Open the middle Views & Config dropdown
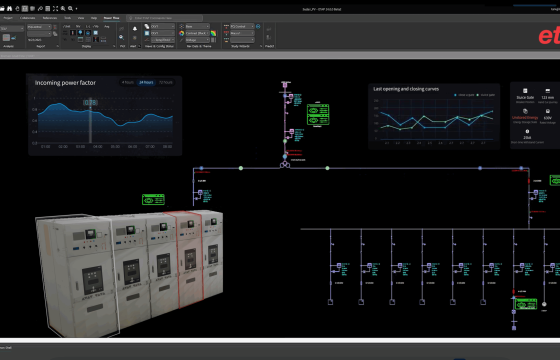Image resolution: width=560 pixels, height=360 pixels. [x=162, y=33]
